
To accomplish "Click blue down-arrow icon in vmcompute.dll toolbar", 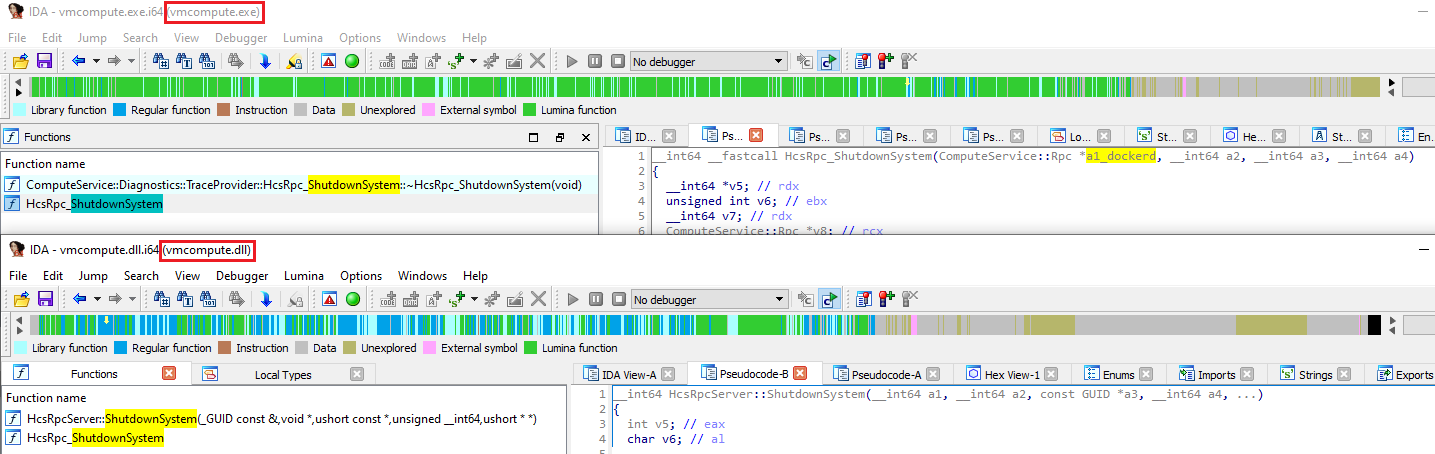I will (265, 299).
